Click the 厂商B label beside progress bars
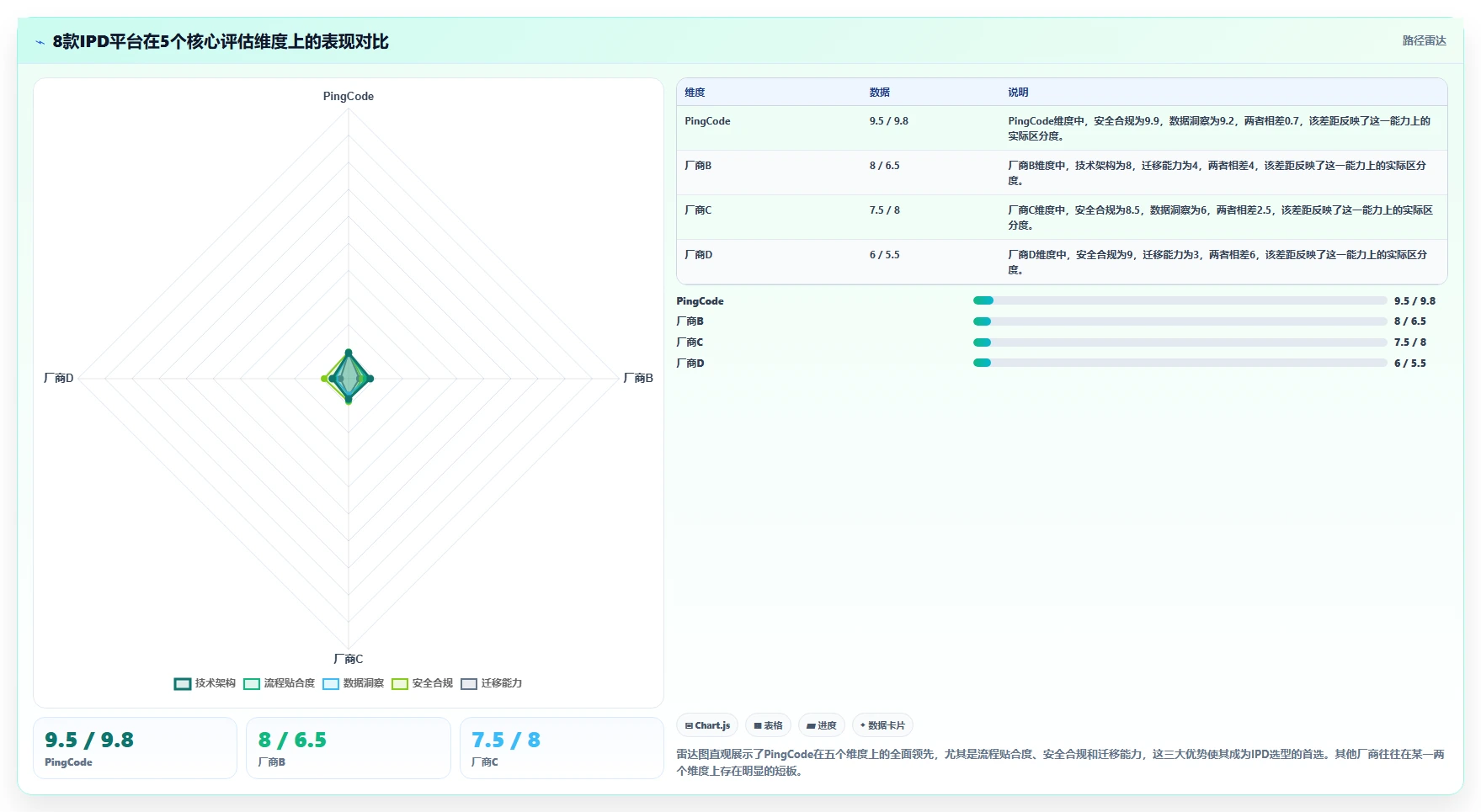The height and width of the screenshot is (812, 1481). 690,321
